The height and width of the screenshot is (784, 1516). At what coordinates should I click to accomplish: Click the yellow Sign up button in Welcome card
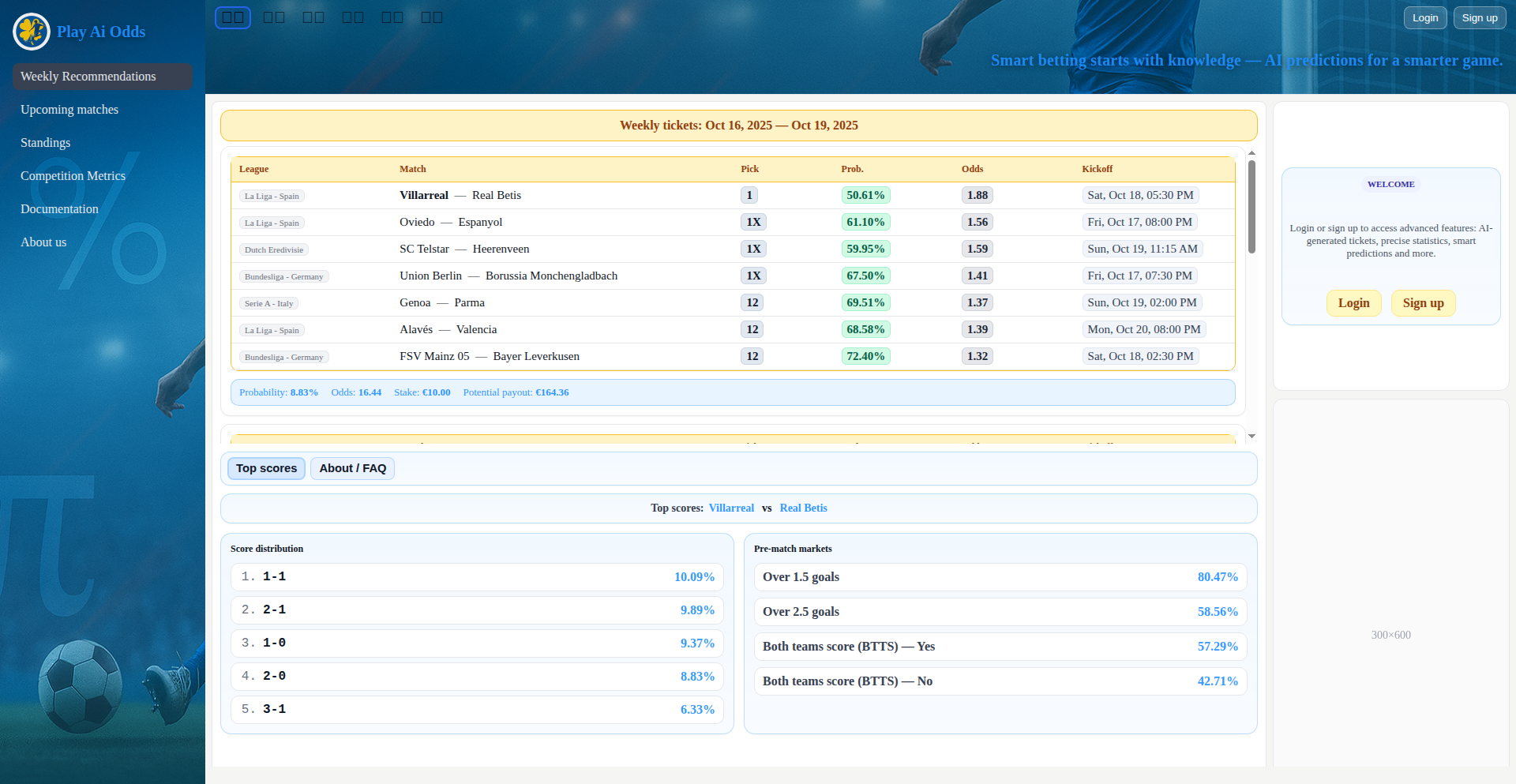point(1423,303)
